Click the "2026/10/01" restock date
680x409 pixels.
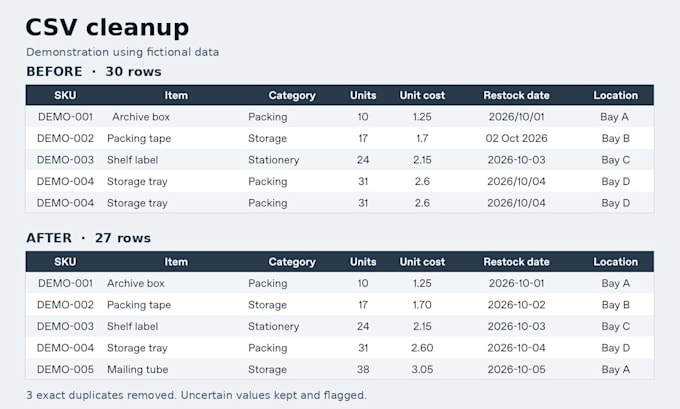[x=517, y=117]
